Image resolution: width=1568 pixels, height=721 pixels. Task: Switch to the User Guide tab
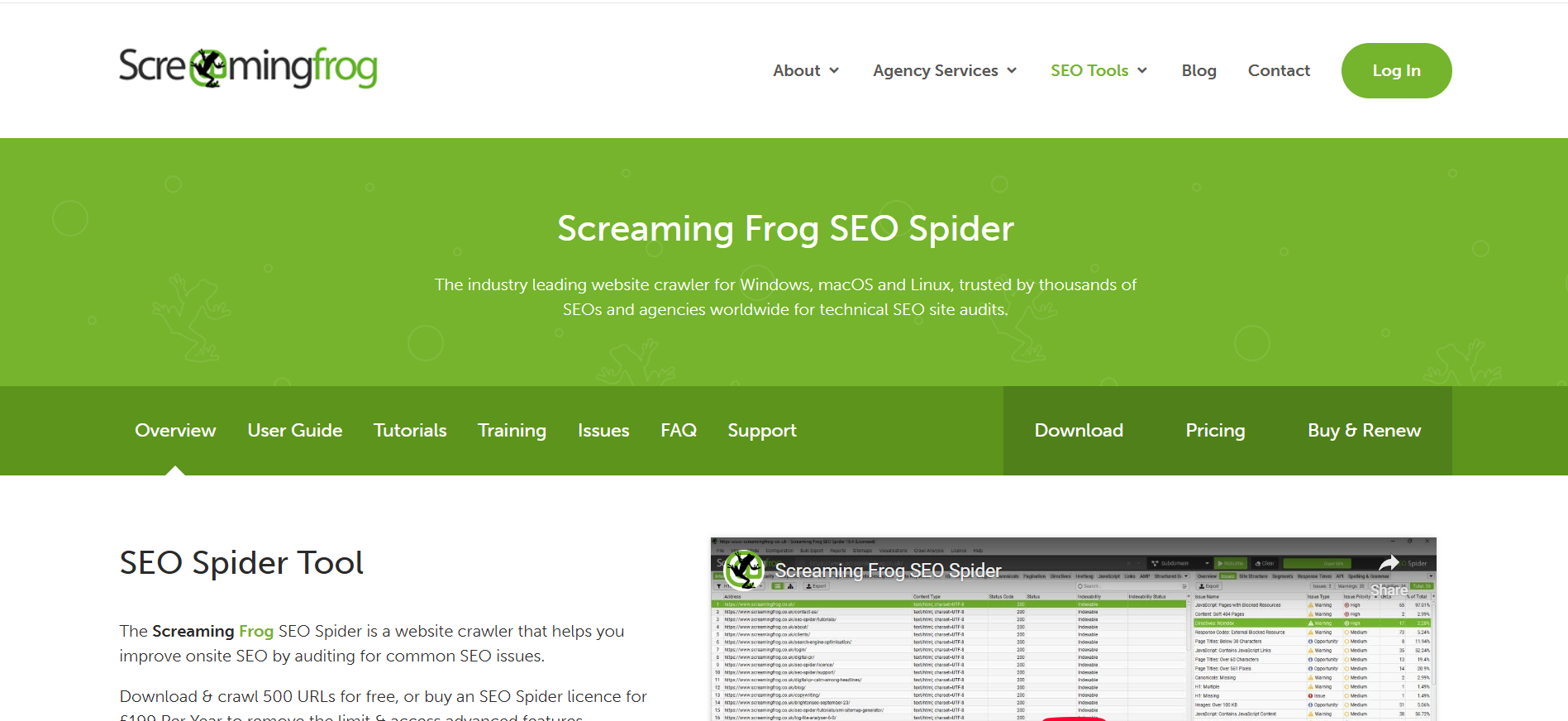pos(295,431)
